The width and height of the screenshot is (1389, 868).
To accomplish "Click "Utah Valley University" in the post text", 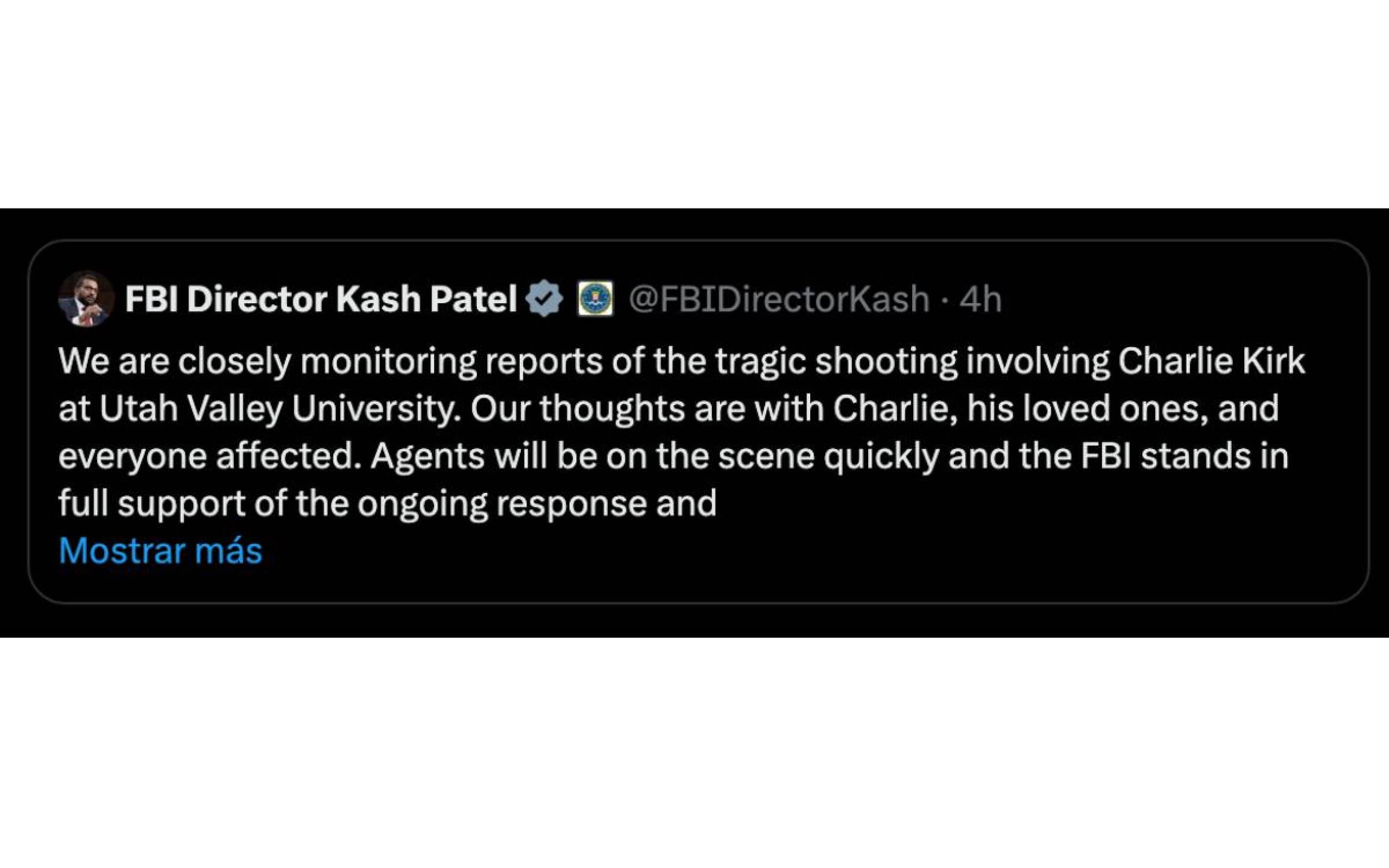I will [275, 409].
